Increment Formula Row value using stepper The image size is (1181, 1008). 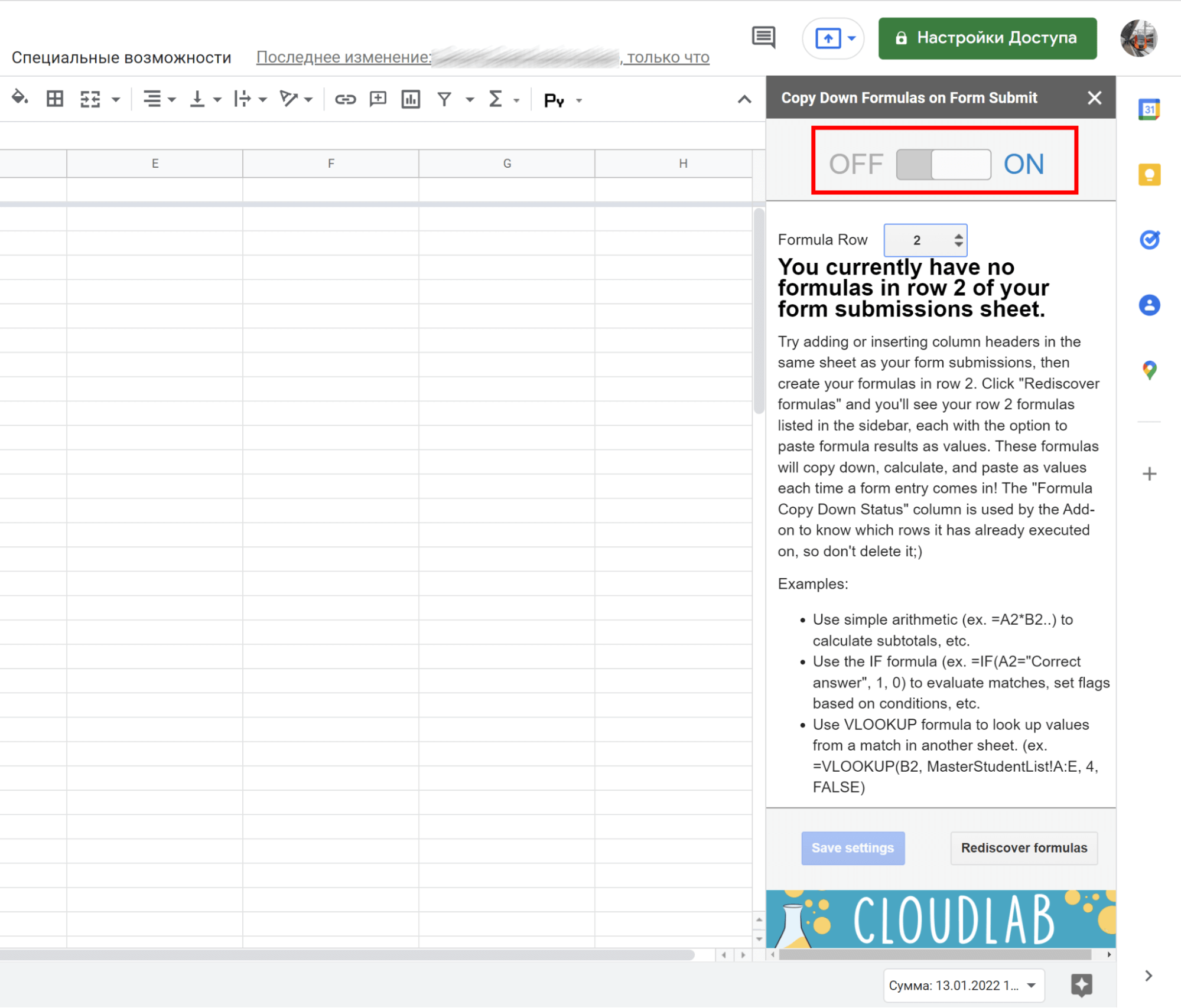tap(957, 235)
